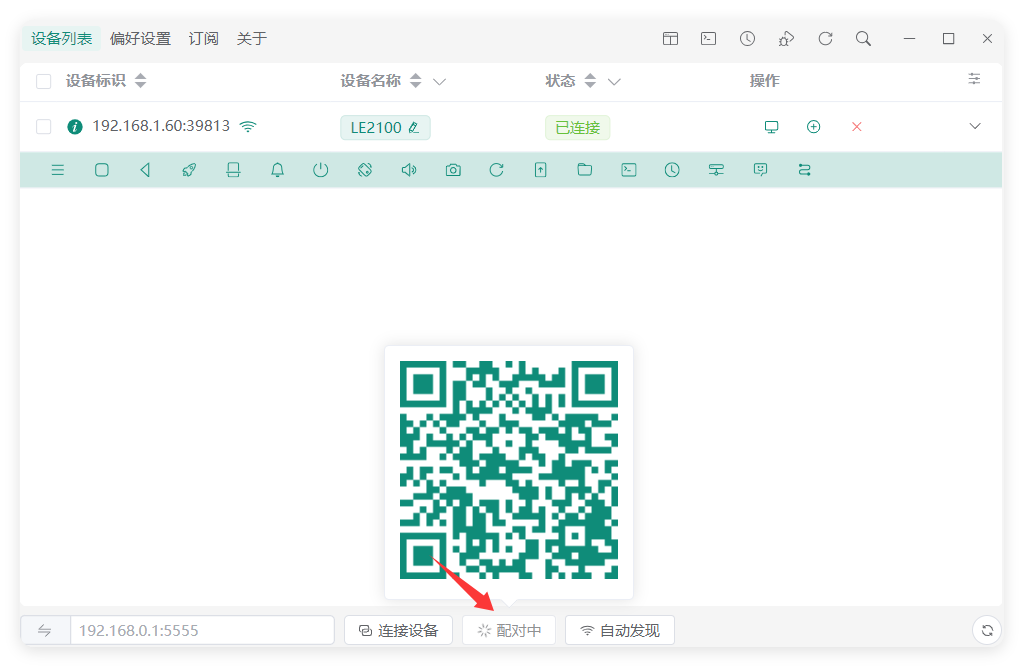
Task: Check the checkbox for device 192.168.1.60:39813
Action: point(44,127)
